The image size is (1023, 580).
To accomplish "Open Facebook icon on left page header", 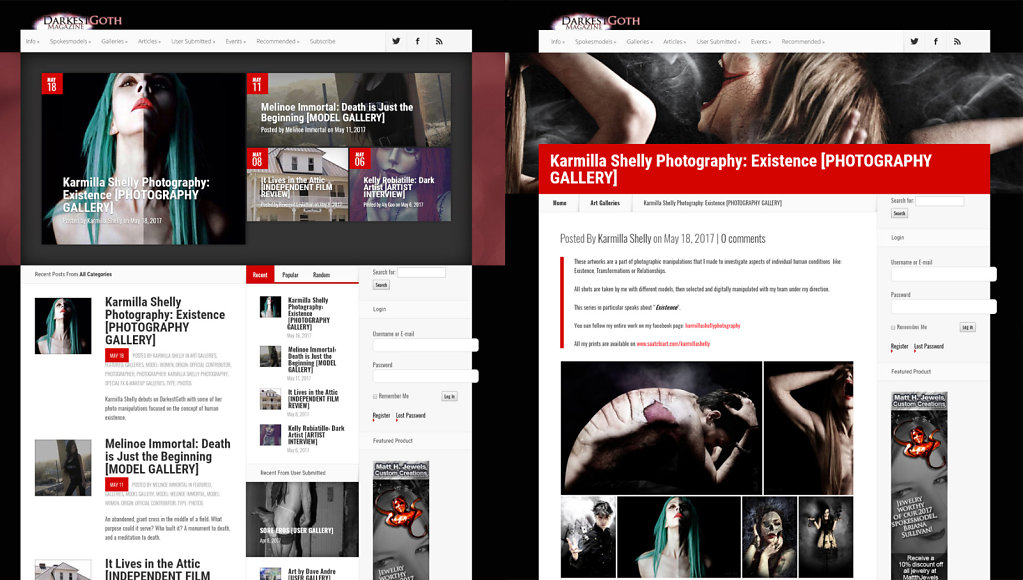I will (418, 41).
